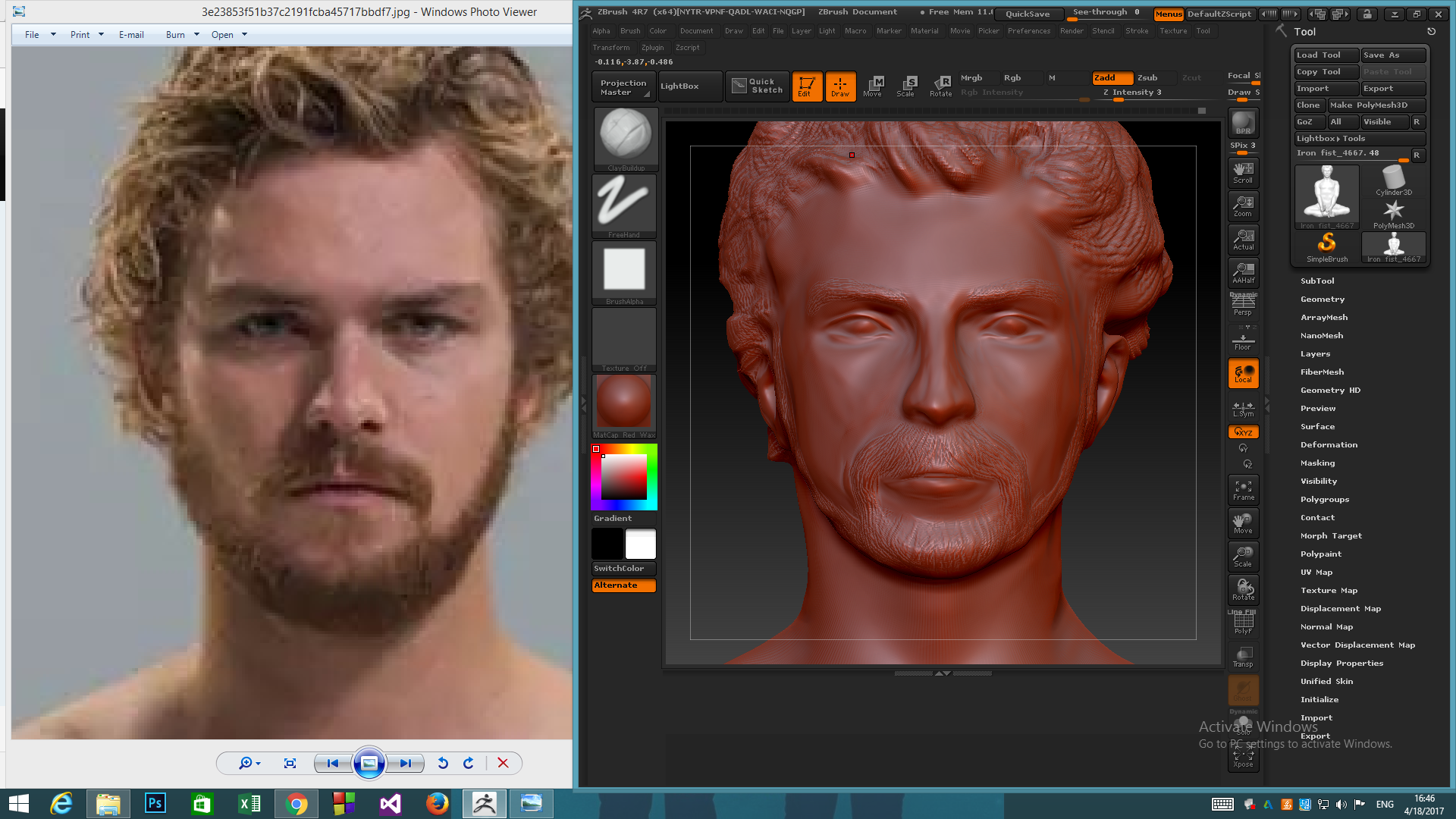Open the FreeHand stroke selector
Image resolution: width=1456 pixels, height=819 pixels.
[x=624, y=206]
